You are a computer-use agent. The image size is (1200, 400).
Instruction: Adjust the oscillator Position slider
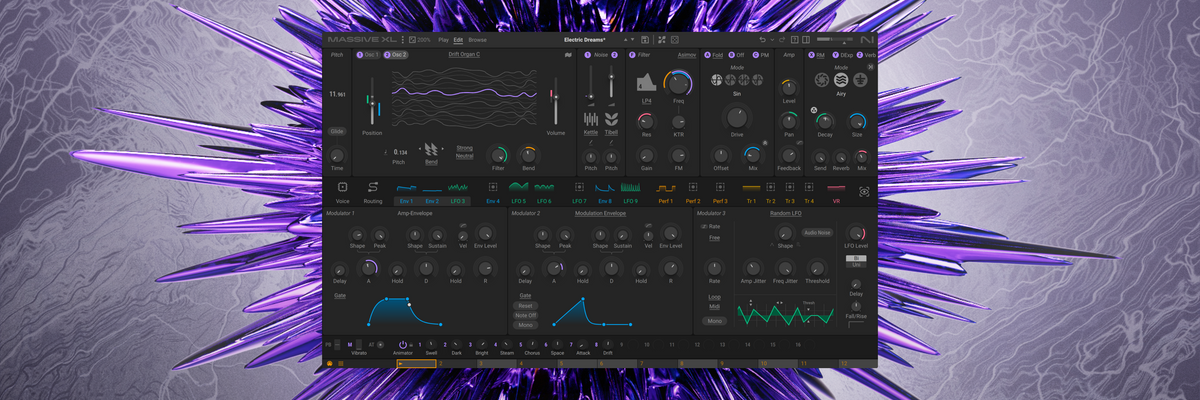pos(372,102)
